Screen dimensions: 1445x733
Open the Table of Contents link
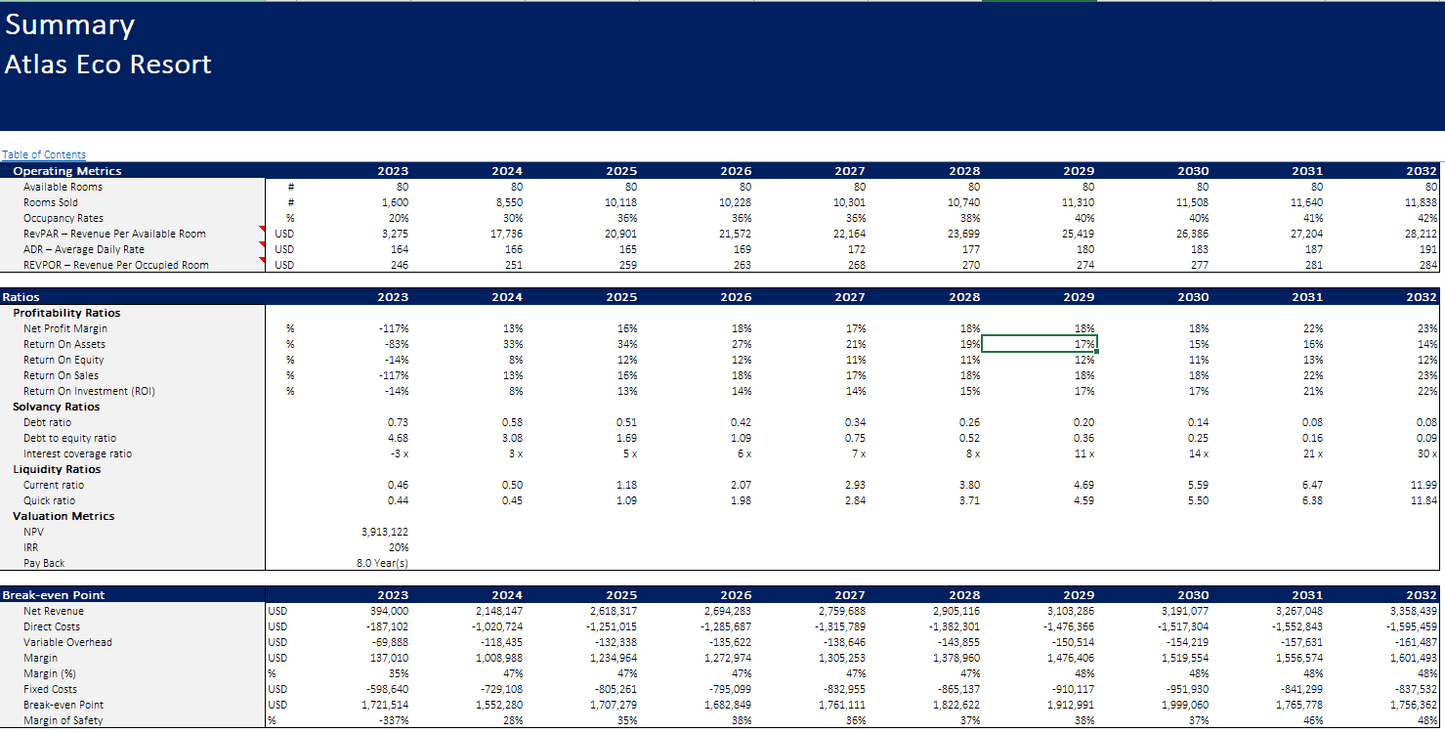point(44,155)
